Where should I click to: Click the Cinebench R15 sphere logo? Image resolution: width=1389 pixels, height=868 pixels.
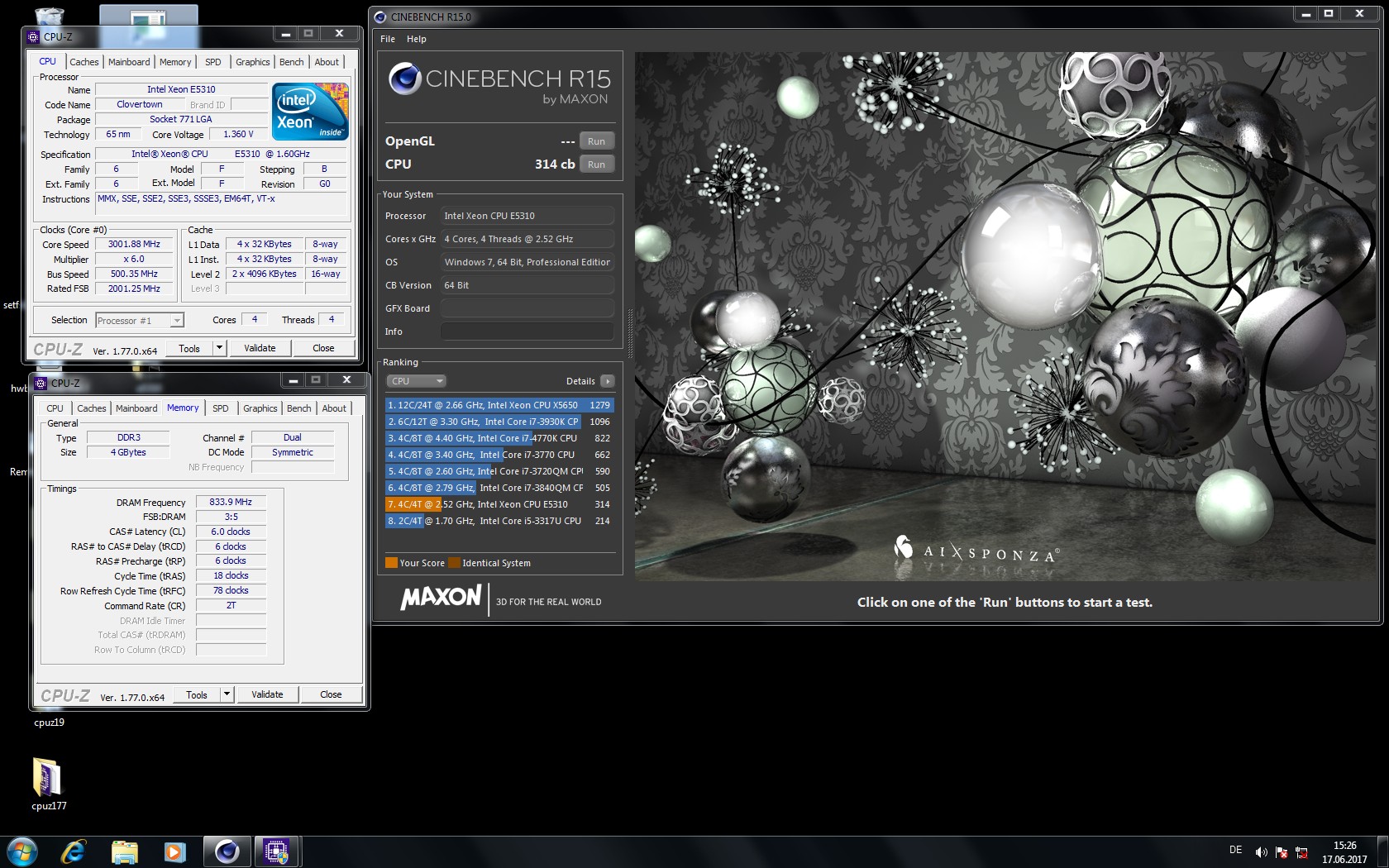click(405, 79)
